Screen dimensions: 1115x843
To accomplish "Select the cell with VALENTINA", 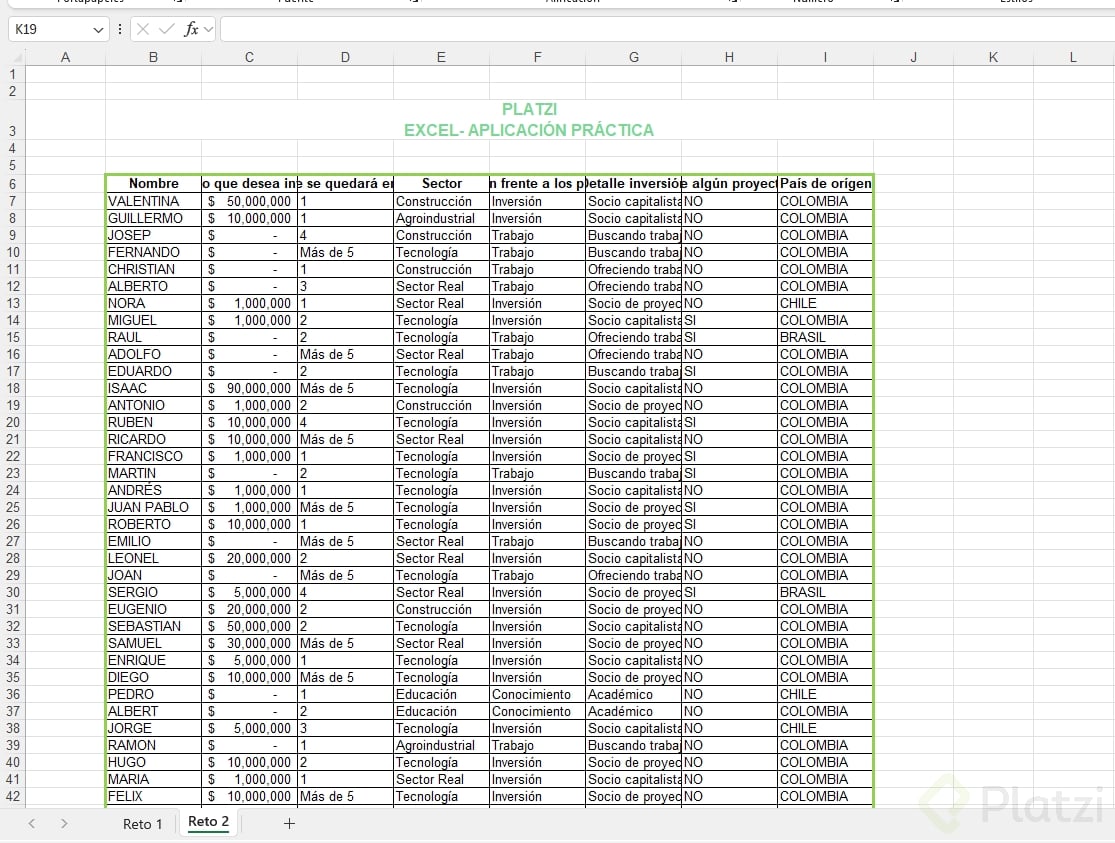I will (154, 201).
